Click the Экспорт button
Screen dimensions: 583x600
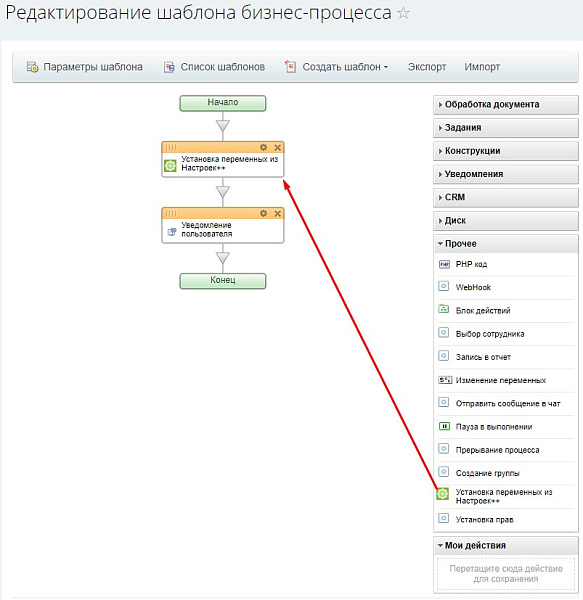pos(427,67)
